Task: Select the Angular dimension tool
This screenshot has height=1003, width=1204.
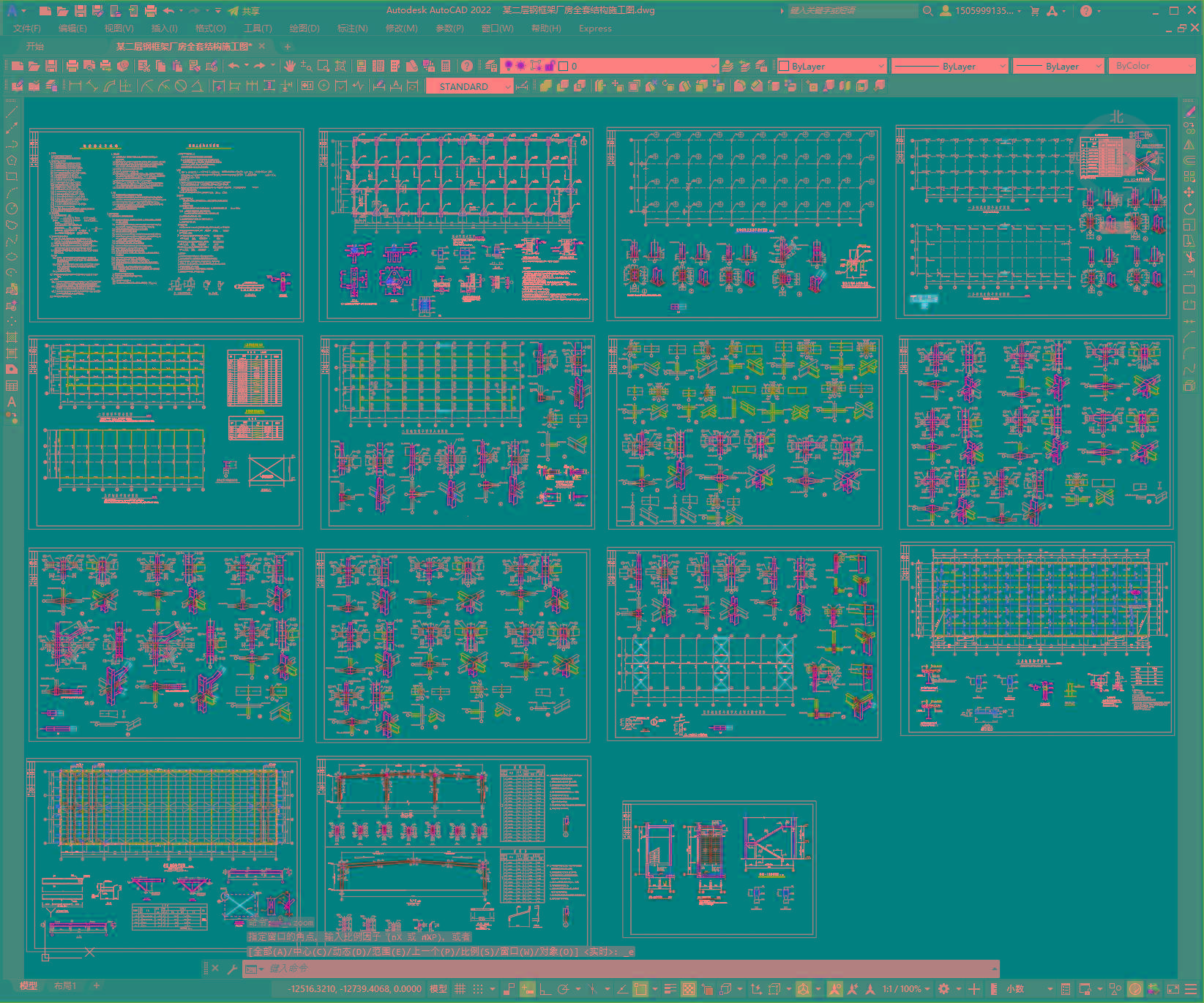Action: [x=197, y=86]
